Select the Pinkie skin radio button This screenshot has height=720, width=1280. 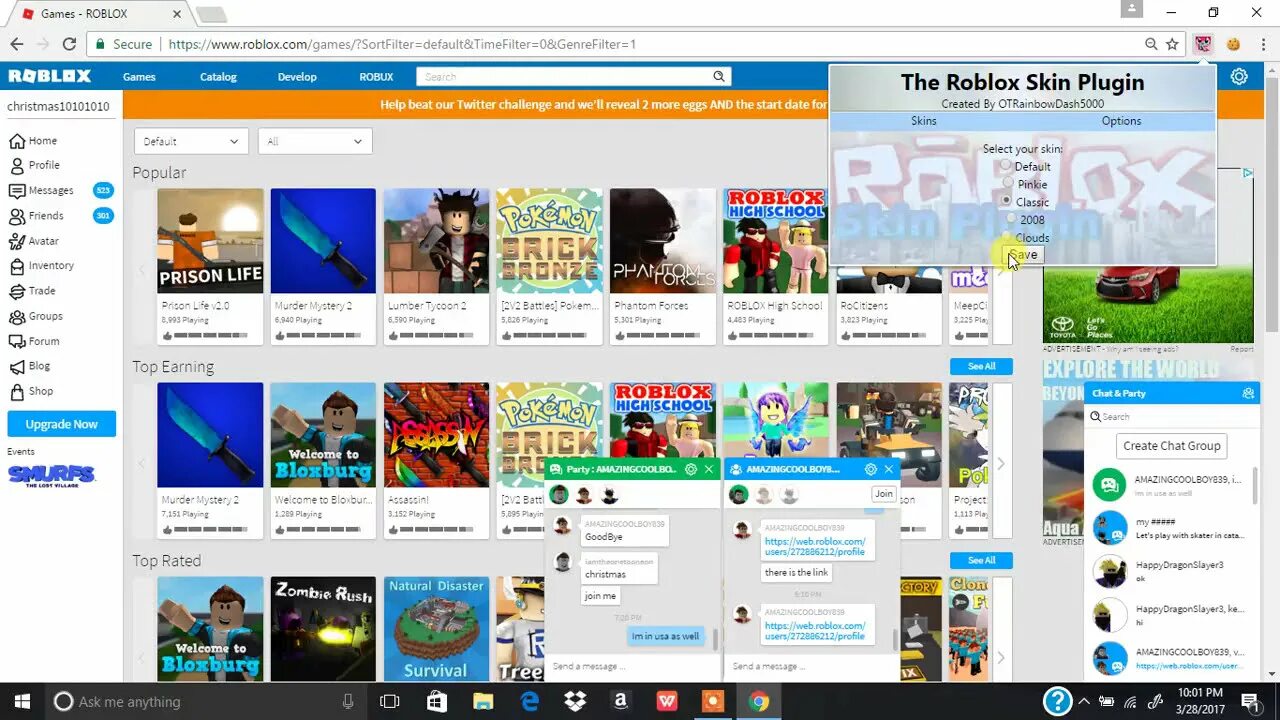pyautogui.click(x=1007, y=184)
